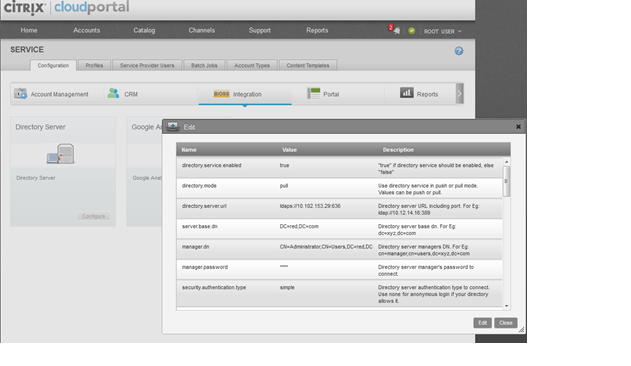This screenshot has height=366, width=631.
Task: Open the Accounts menu
Action: (87, 30)
